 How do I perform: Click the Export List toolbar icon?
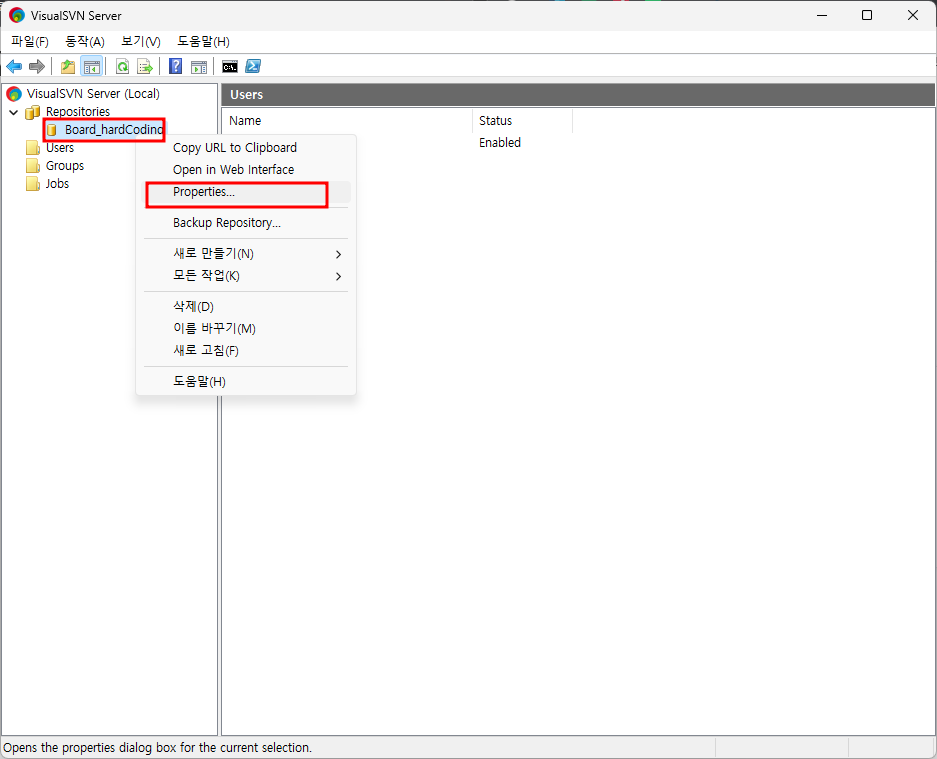pos(145,66)
